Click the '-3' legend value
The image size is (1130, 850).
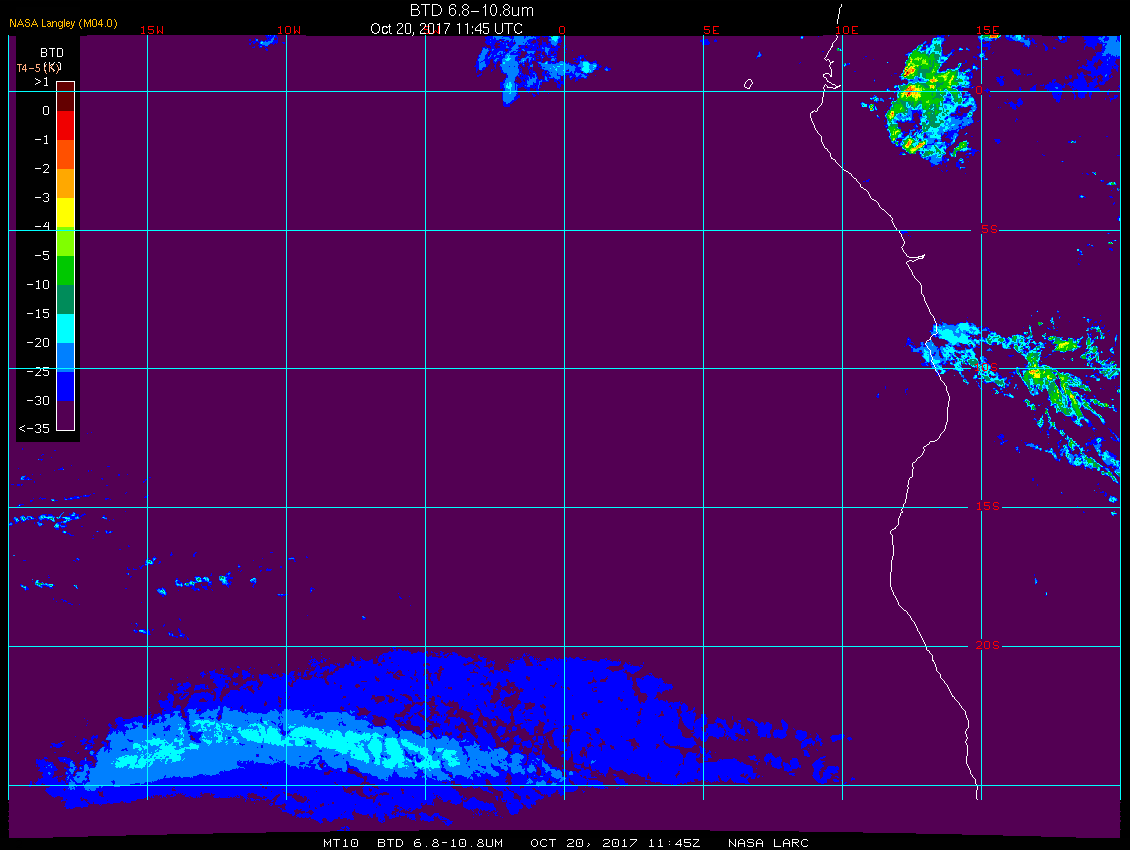[42, 198]
